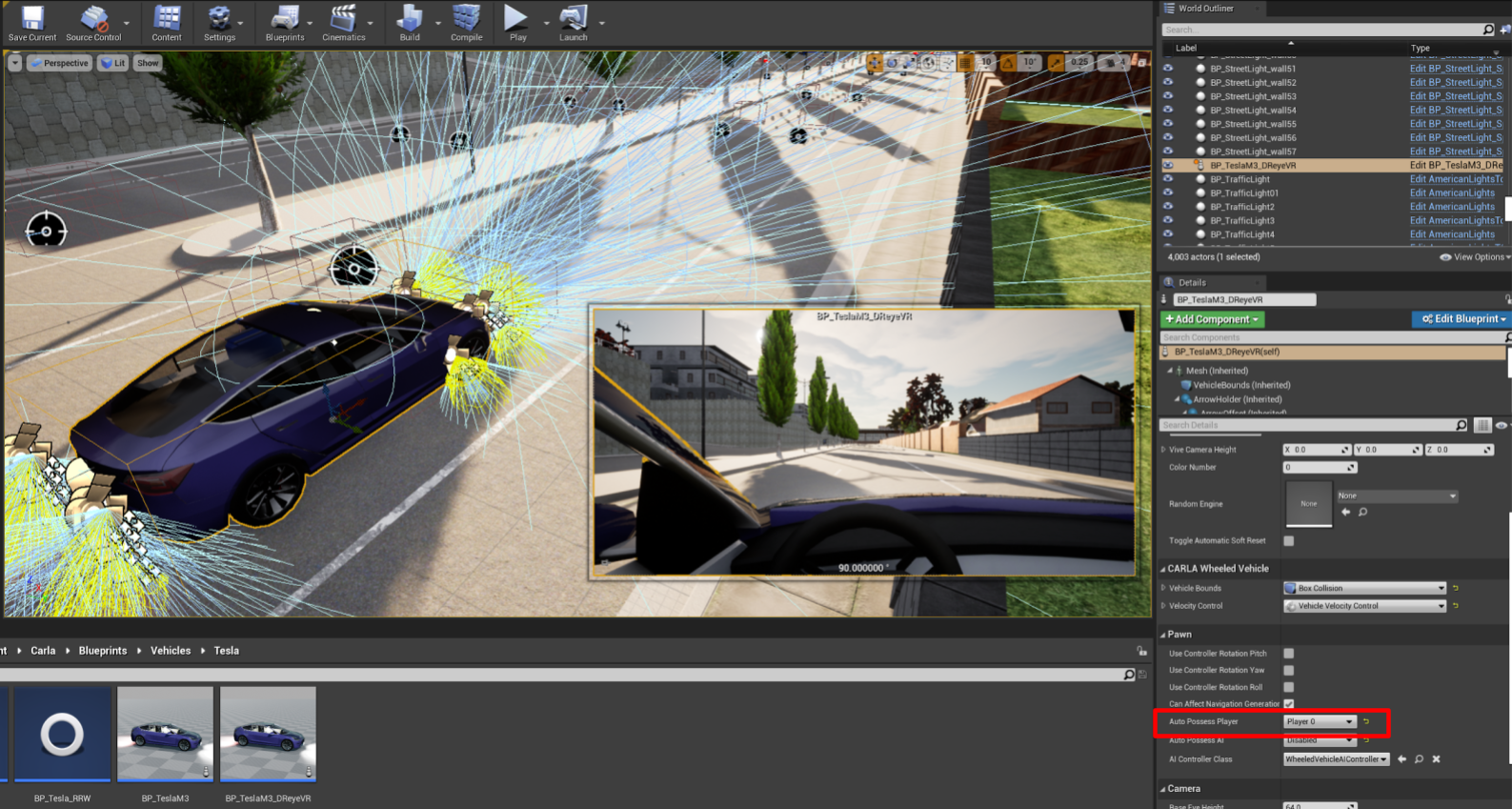Viewport: 1512px width, 809px height.
Task: Open the Perspective viewport menu
Action: click(59, 63)
